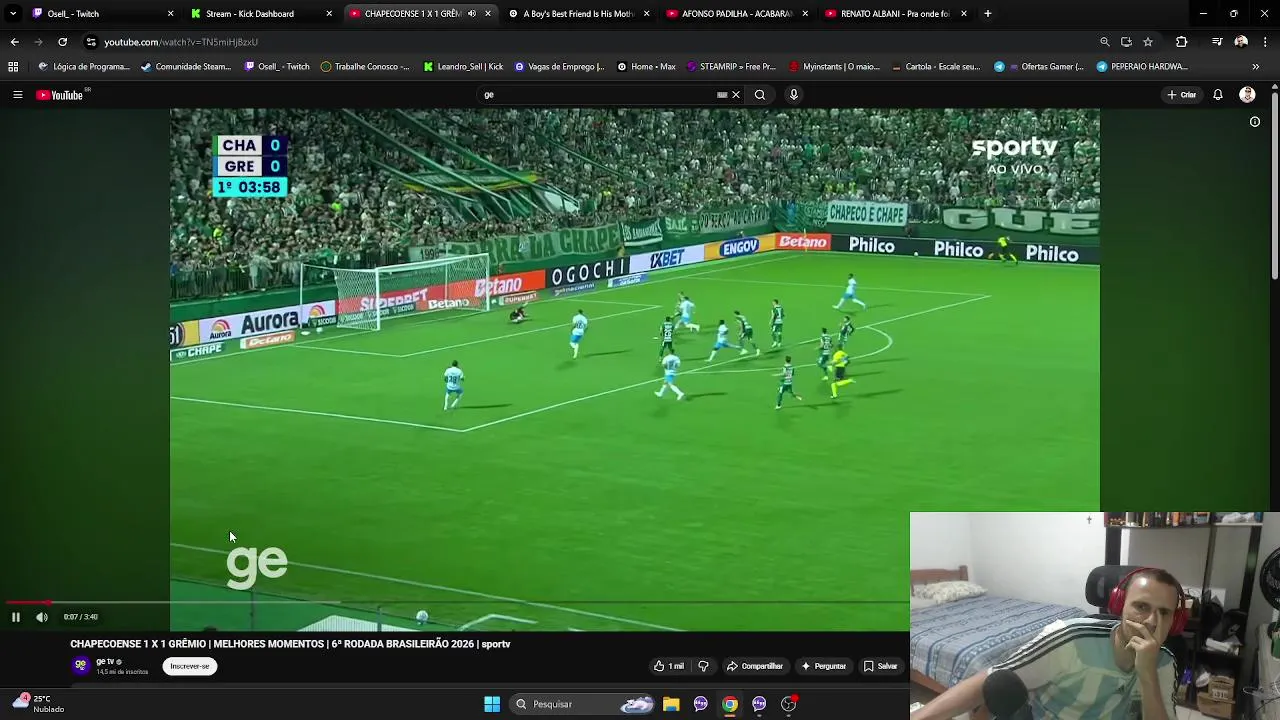This screenshot has height=720, width=1280.
Task: Open Leandro_Sell | Kick bookmark
Action: point(463,67)
